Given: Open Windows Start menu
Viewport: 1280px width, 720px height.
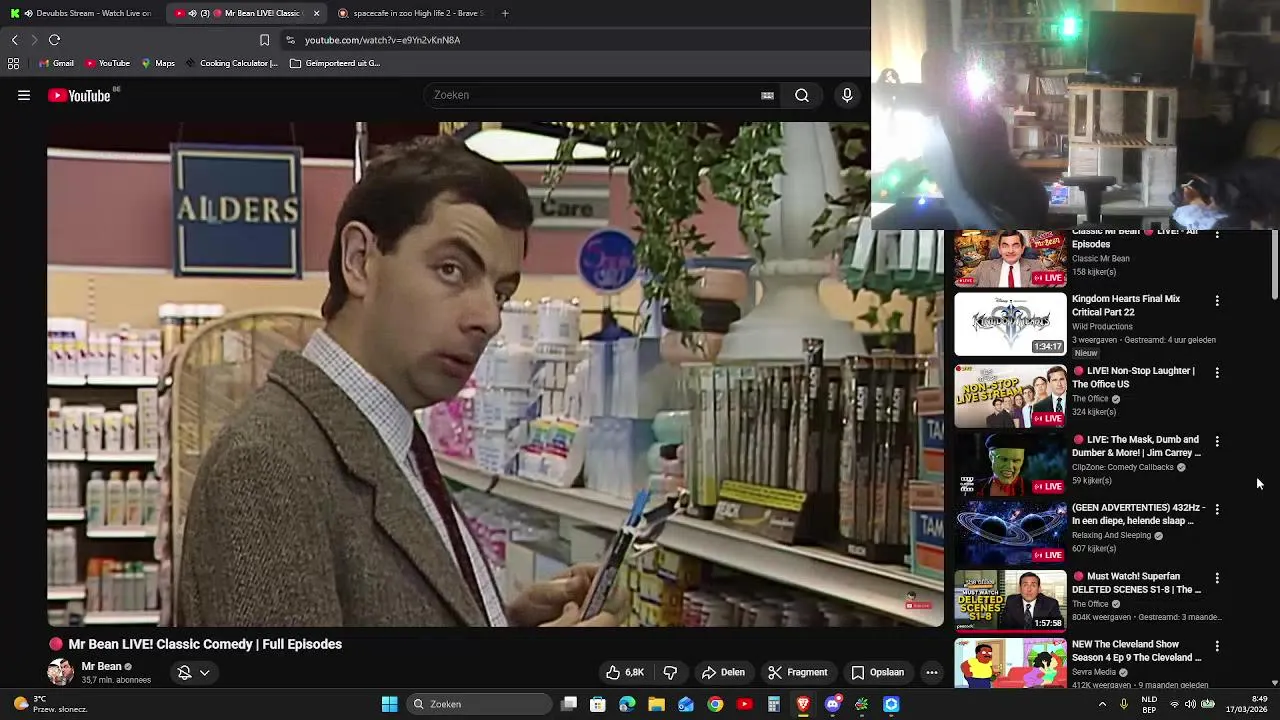Looking at the screenshot, I should click(389, 704).
